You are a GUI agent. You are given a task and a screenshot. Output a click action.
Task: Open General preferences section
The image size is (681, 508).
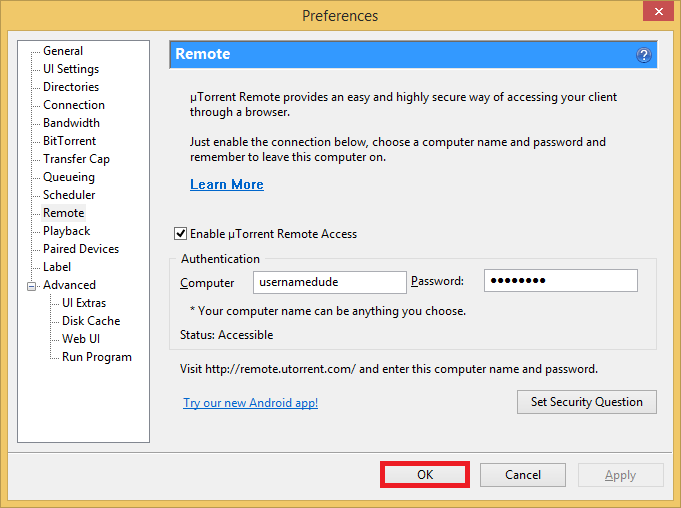[63, 51]
